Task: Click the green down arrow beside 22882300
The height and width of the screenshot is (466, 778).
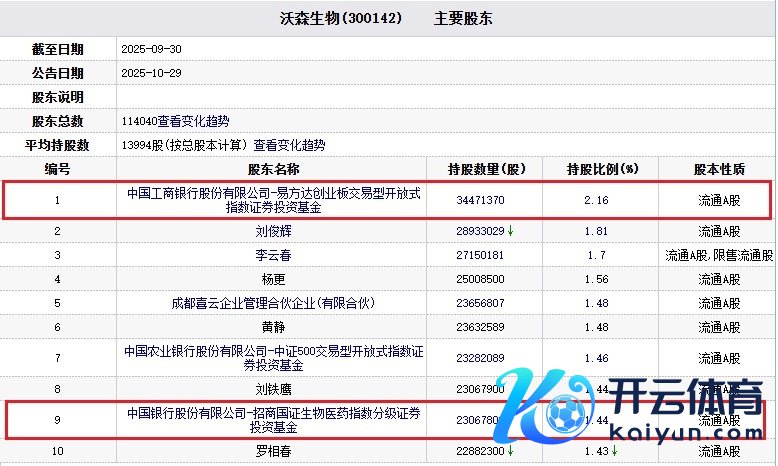Action: [512, 453]
